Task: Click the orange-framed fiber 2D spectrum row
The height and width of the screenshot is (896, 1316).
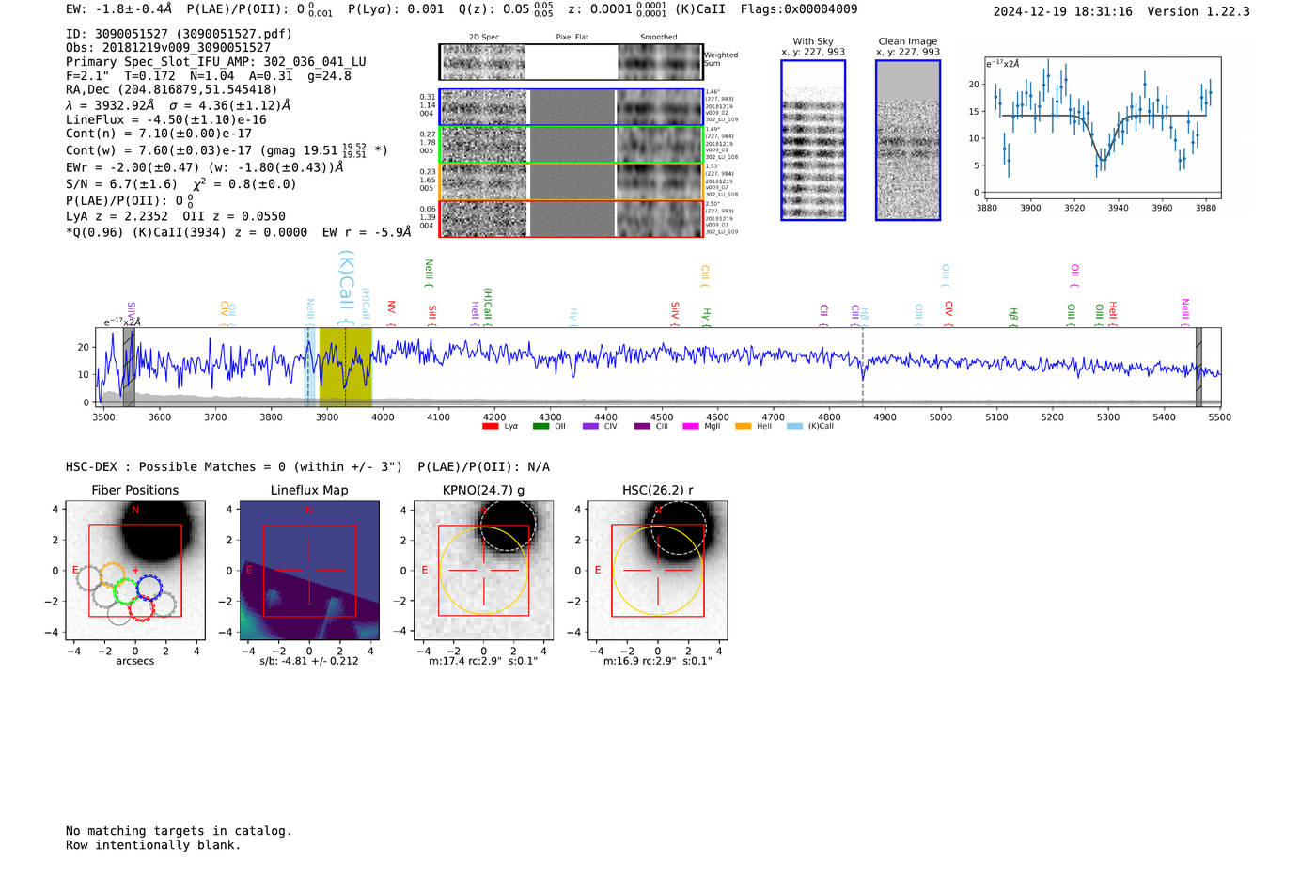Action: coord(571,181)
